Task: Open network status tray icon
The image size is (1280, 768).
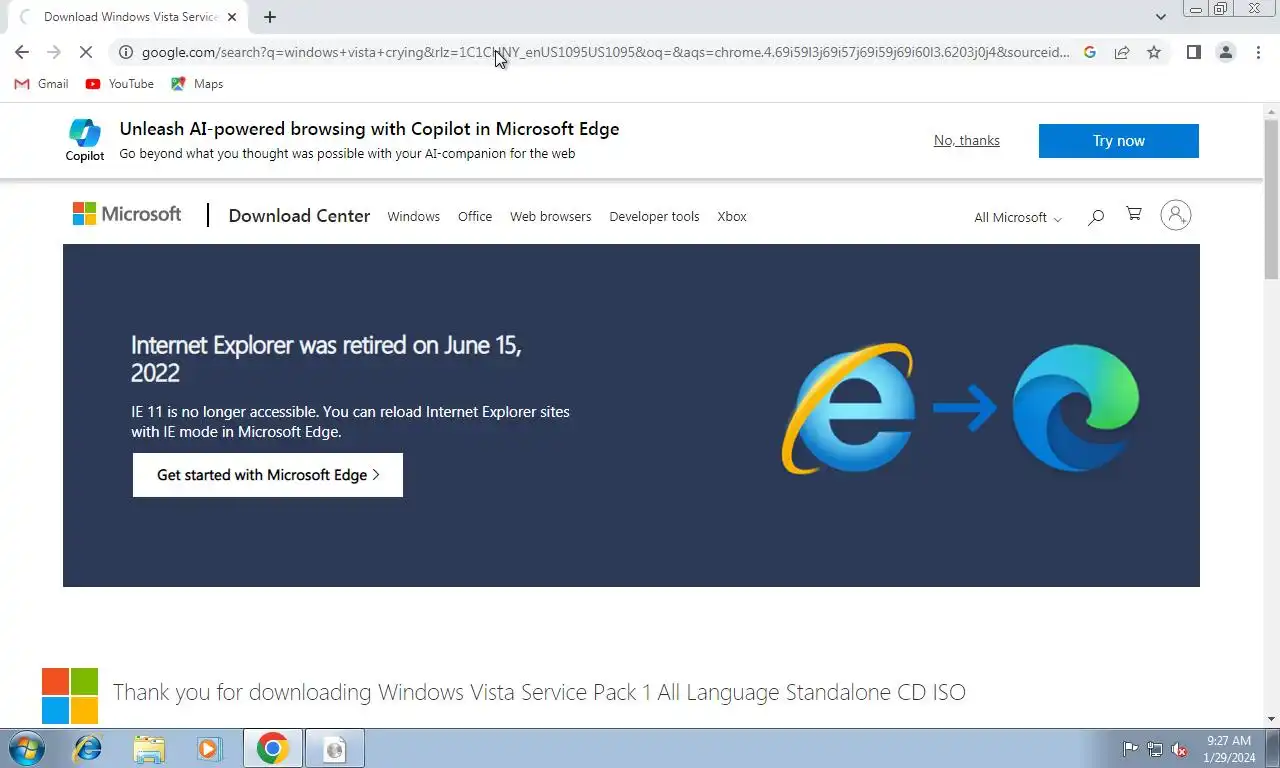Action: [x=1154, y=748]
